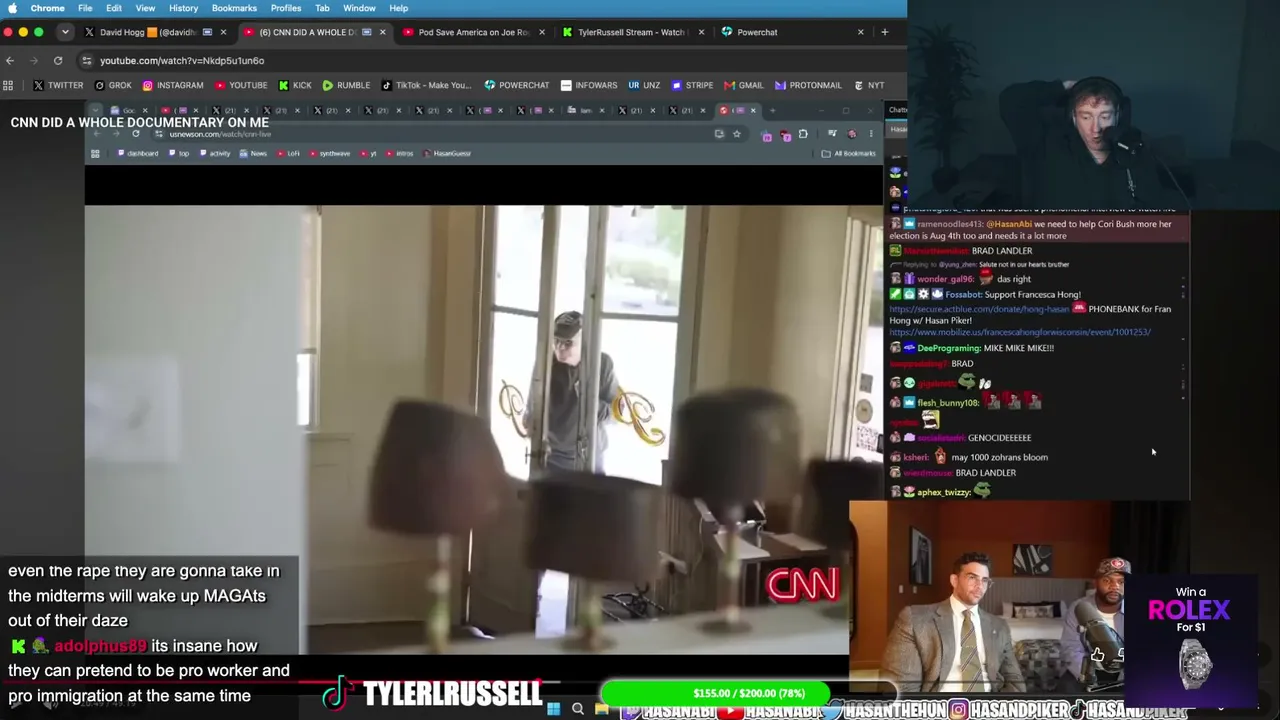This screenshot has height=720, width=1280.
Task: Open the TikTok bookmark
Action: 426,85
